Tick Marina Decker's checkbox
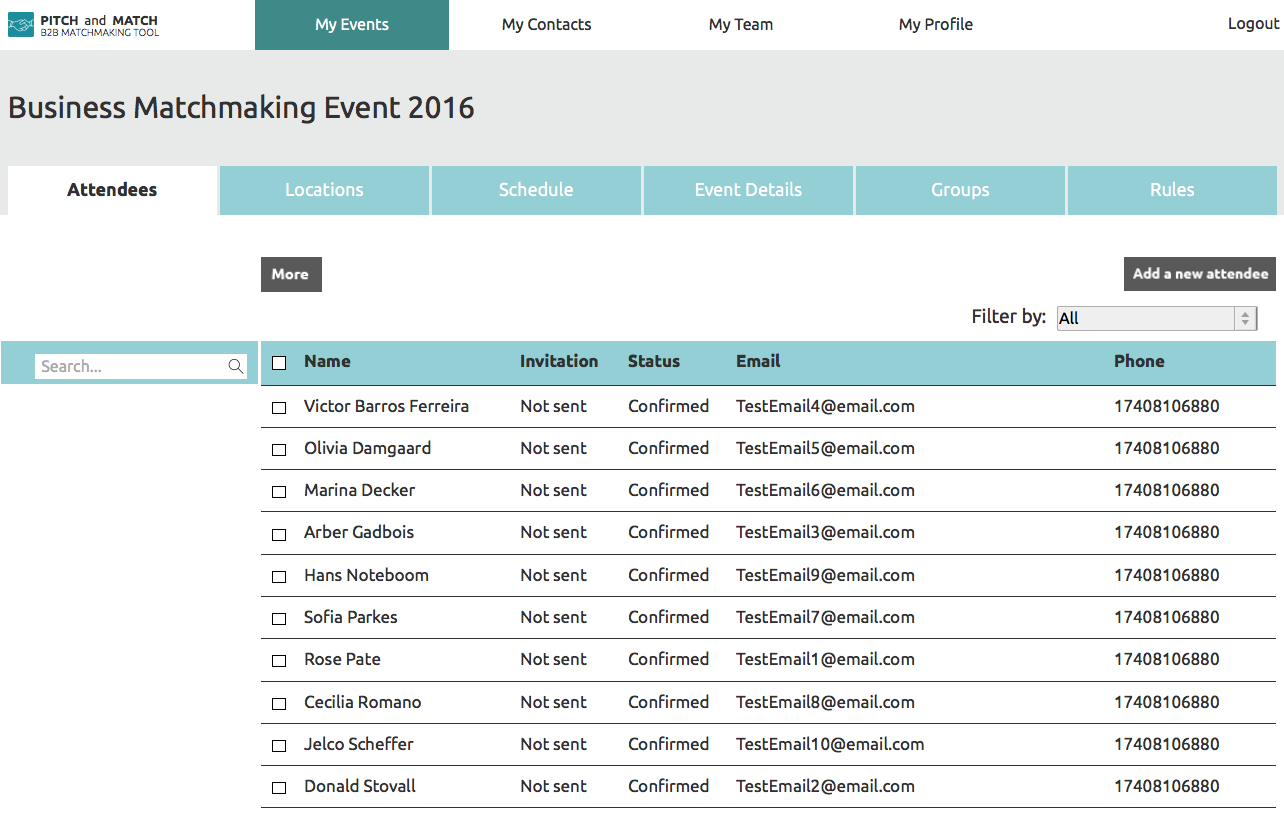1284x817 pixels. (x=279, y=492)
